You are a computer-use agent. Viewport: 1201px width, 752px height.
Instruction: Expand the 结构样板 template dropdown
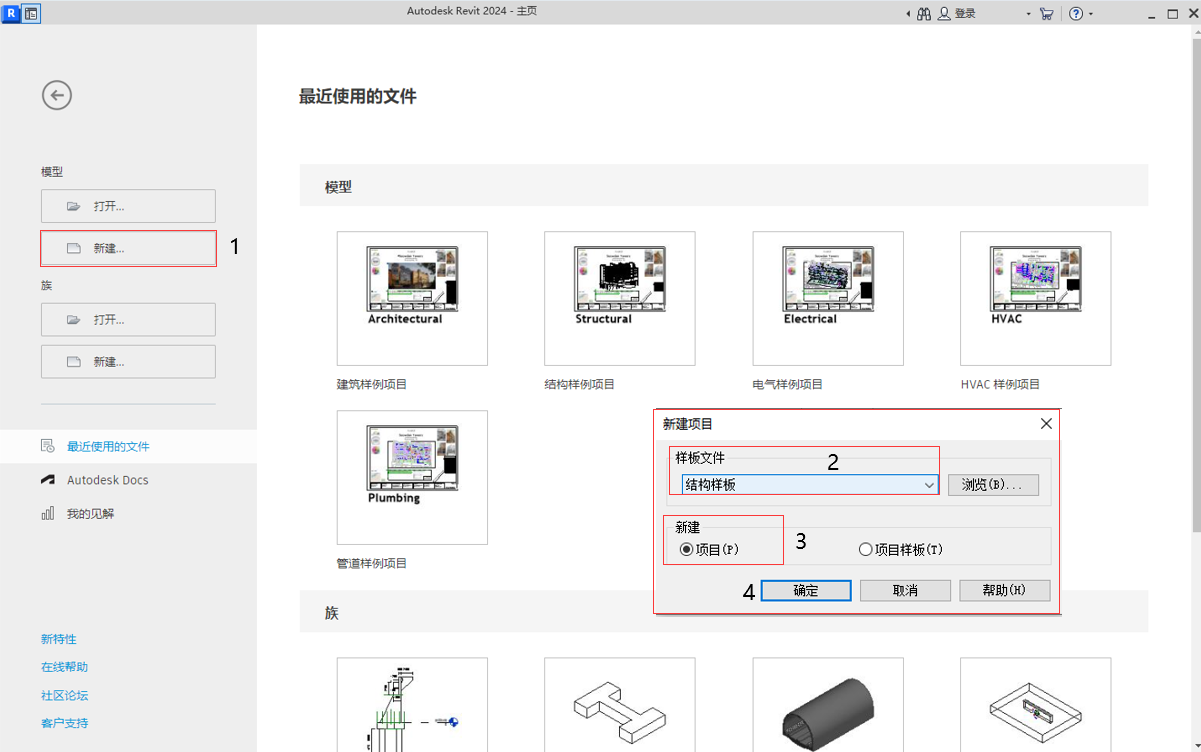[x=930, y=485]
